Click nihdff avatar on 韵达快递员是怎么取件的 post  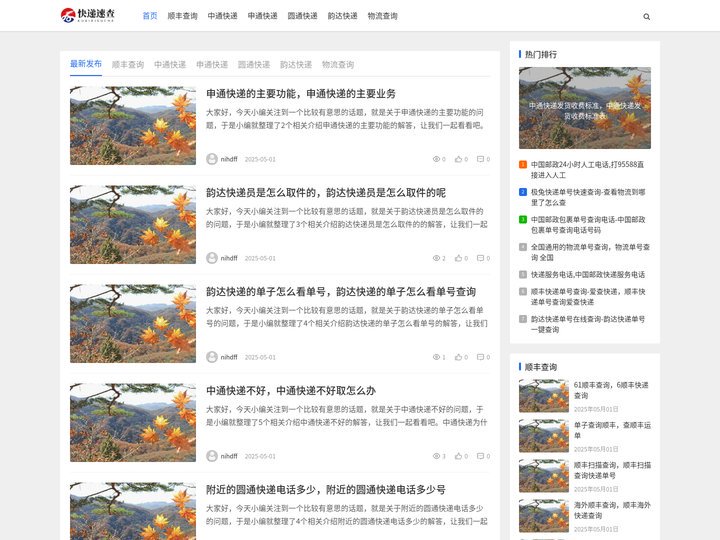point(212,258)
